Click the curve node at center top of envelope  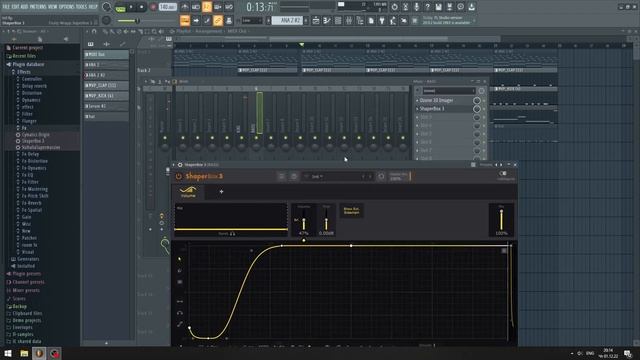[x=351, y=246]
